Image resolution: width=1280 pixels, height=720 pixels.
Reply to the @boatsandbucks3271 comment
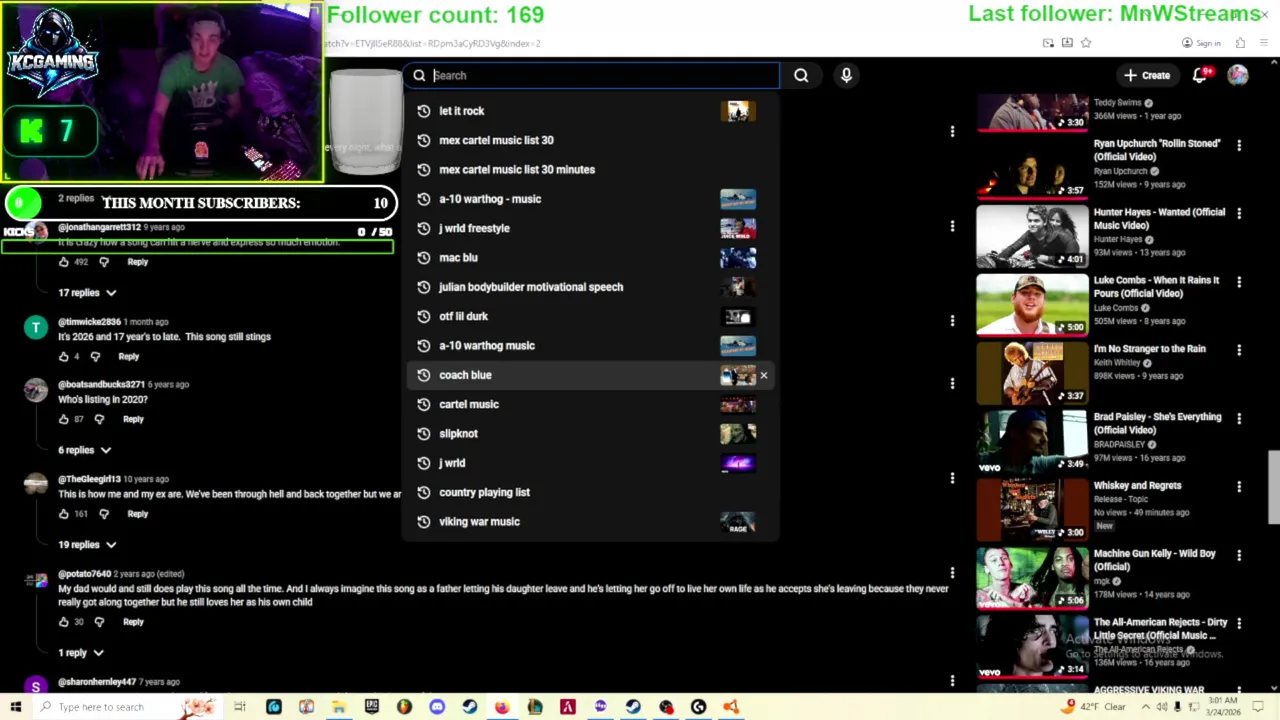[x=133, y=419]
